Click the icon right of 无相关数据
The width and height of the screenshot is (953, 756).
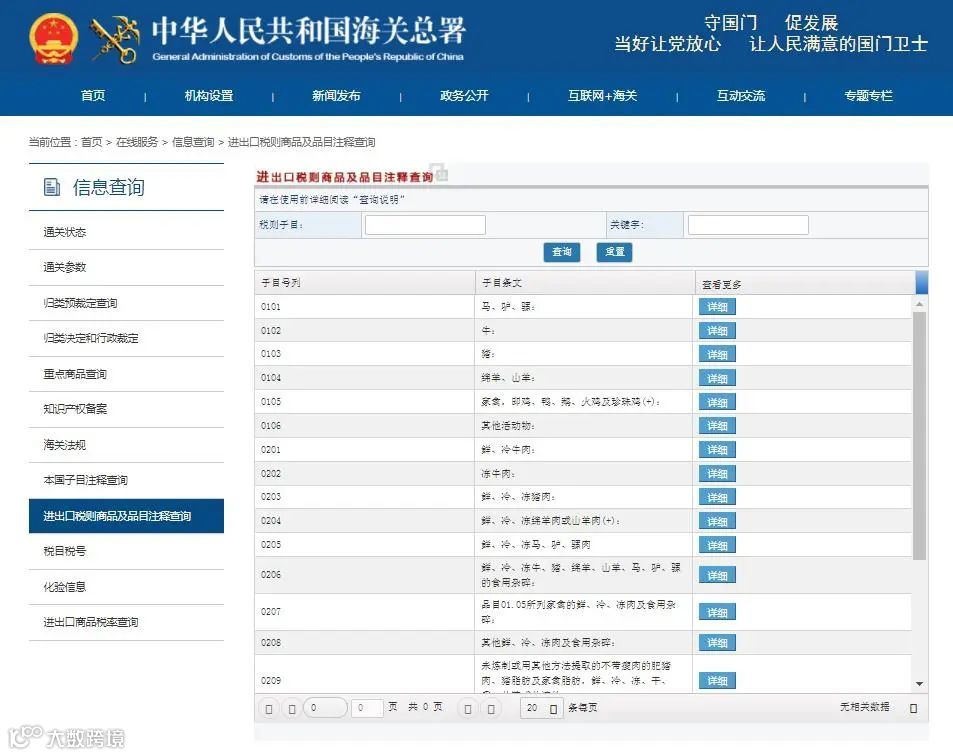[x=913, y=709]
